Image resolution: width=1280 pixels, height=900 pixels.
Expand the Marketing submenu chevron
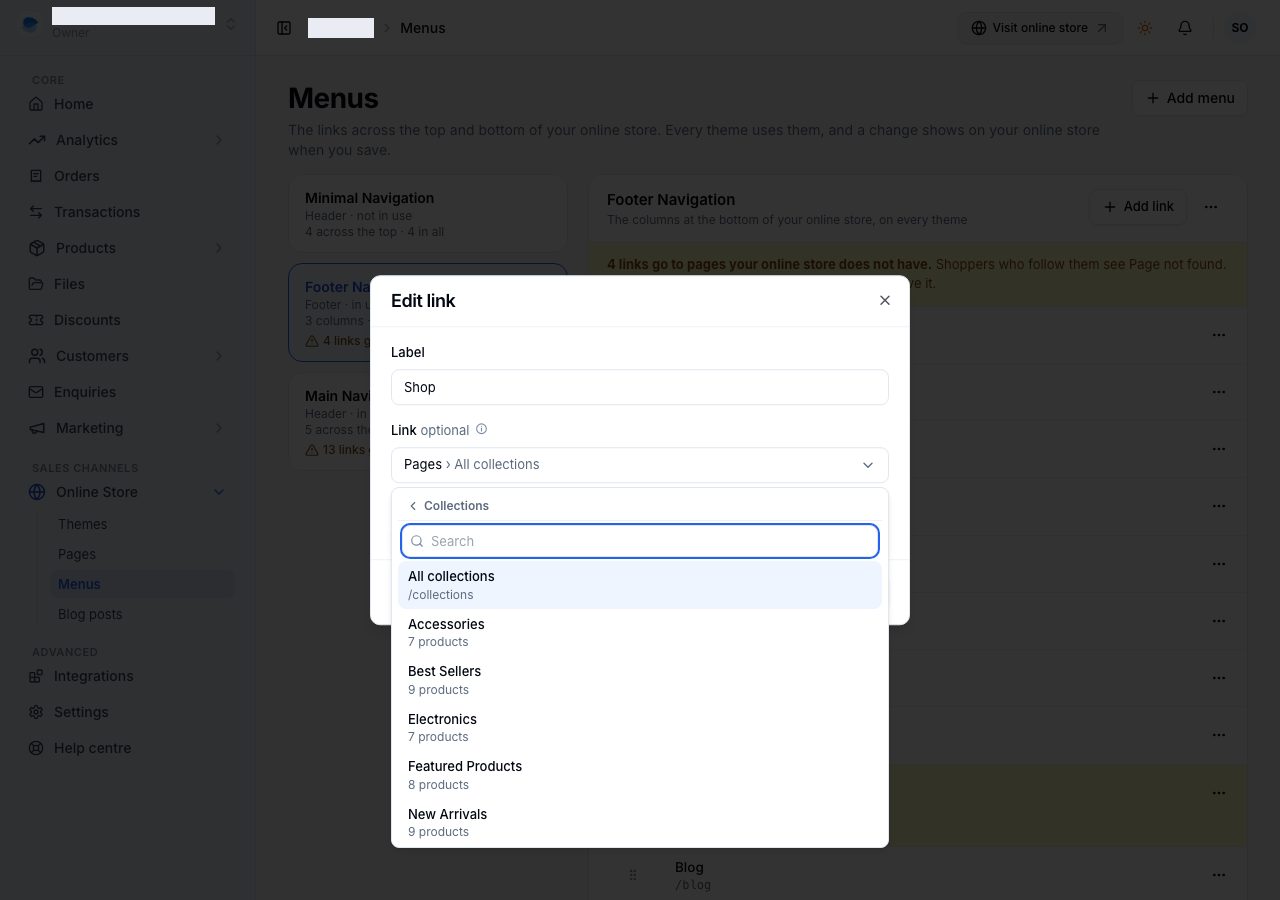(x=219, y=428)
